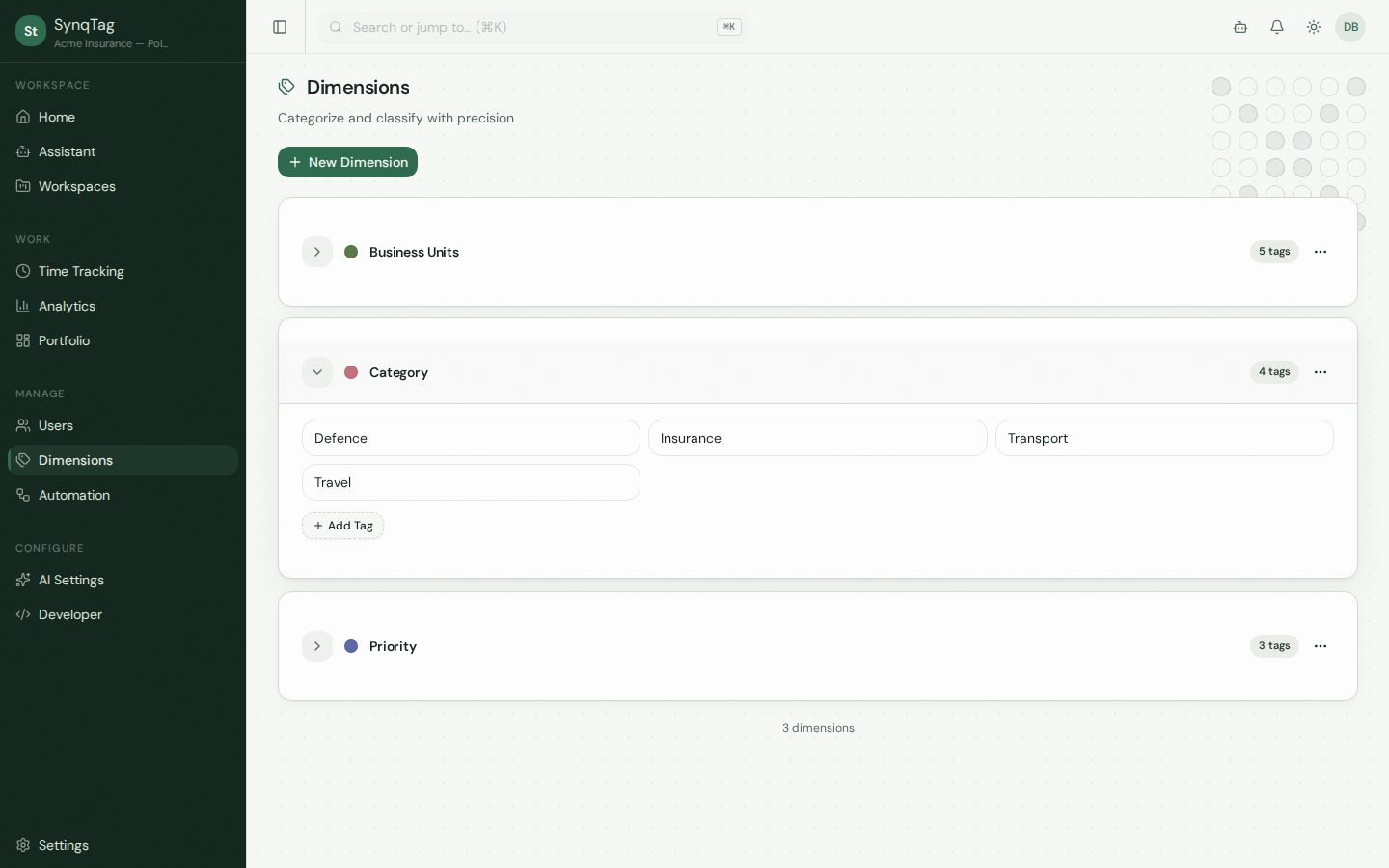This screenshot has height=868, width=1389.
Task: Select the Transport tag
Action: click(x=1164, y=438)
